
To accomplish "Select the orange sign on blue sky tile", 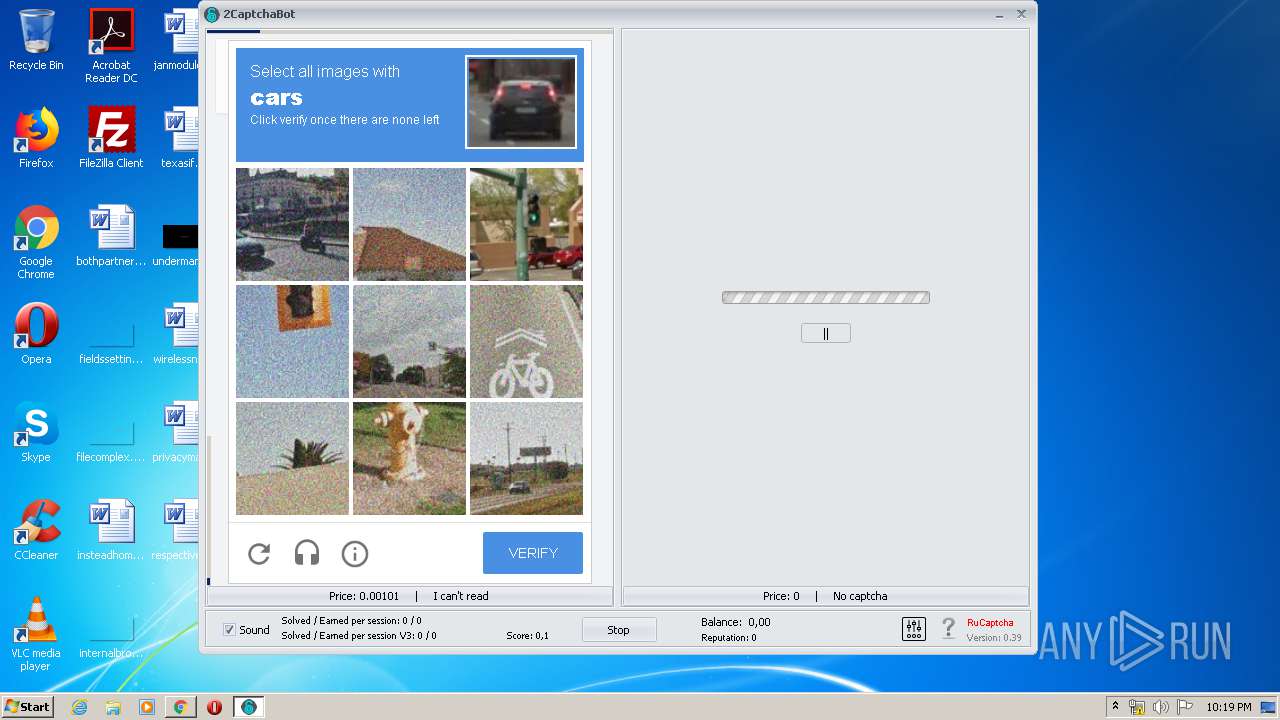I will (292, 341).
